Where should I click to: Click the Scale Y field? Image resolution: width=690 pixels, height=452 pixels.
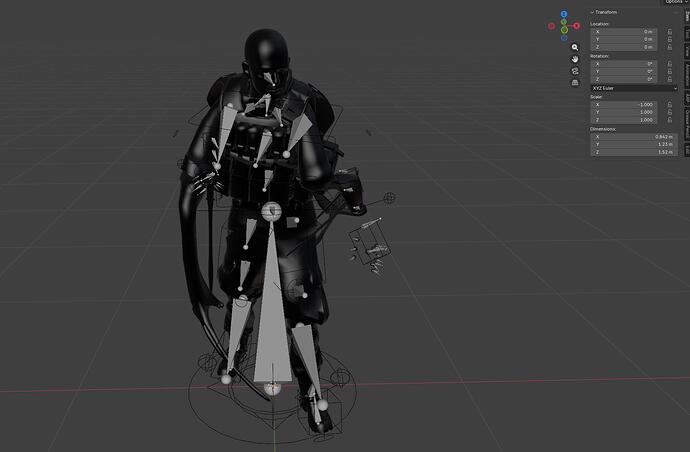(x=624, y=112)
